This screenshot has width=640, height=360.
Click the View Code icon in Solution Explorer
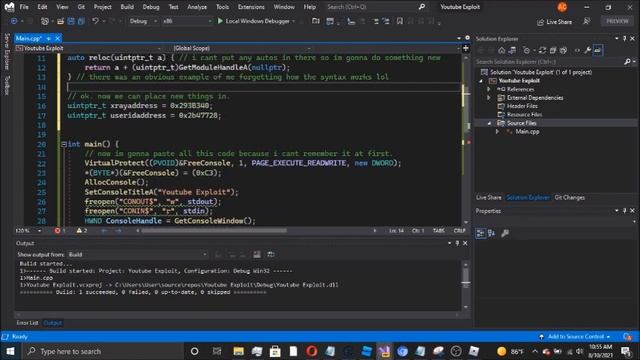577,50
